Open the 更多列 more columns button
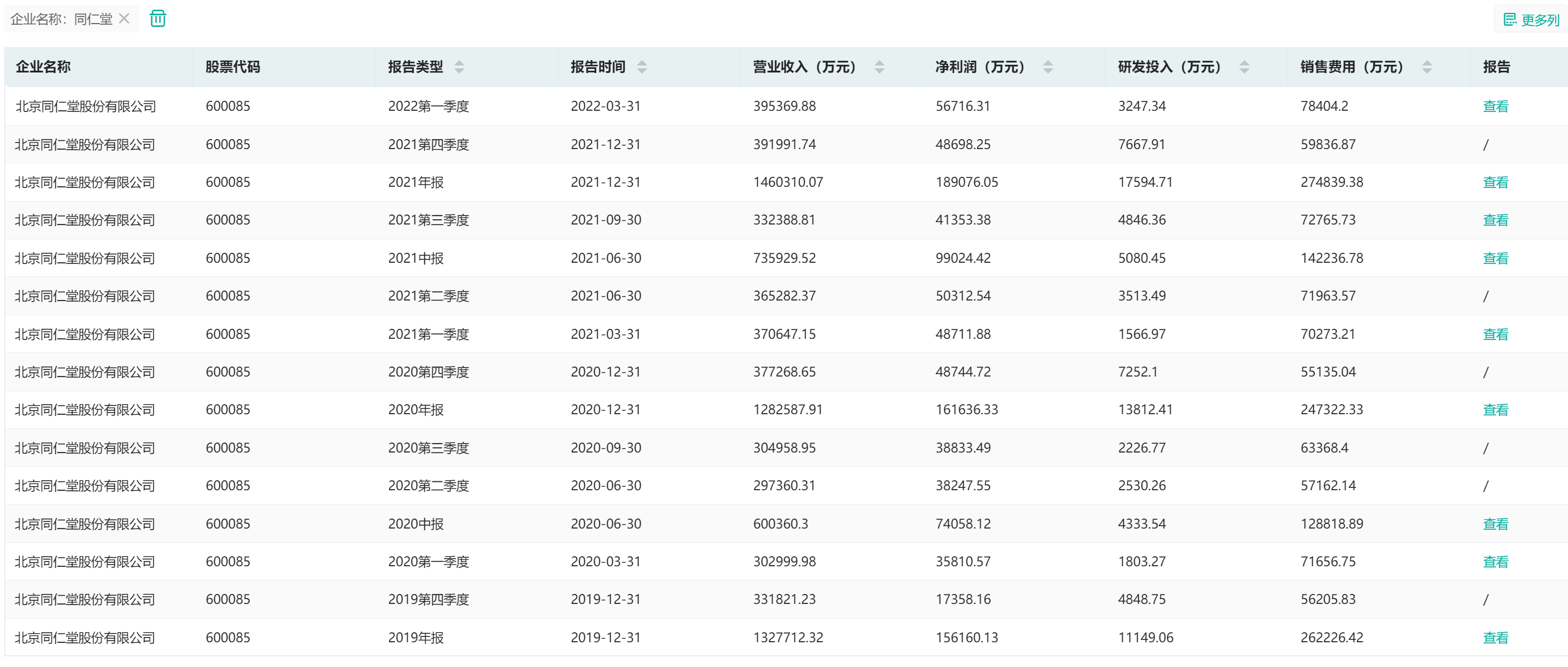This screenshot has width=1568, height=667. (x=1531, y=20)
